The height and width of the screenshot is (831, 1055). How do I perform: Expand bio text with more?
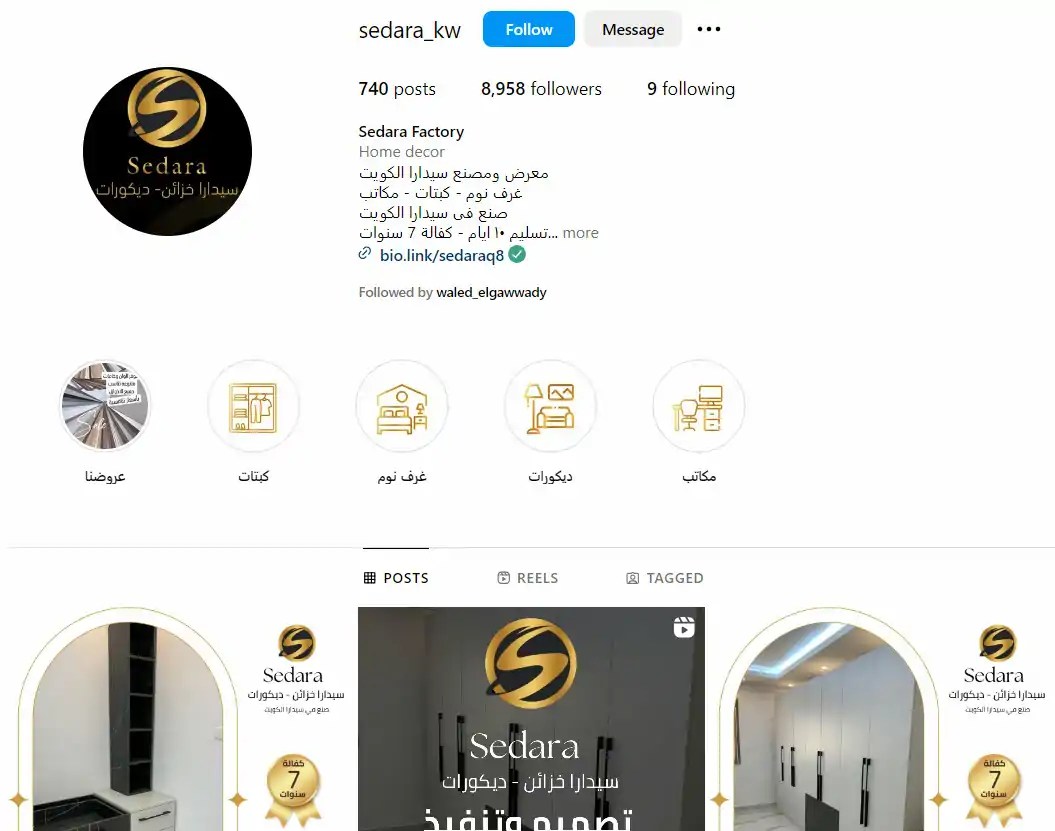[x=580, y=233]
